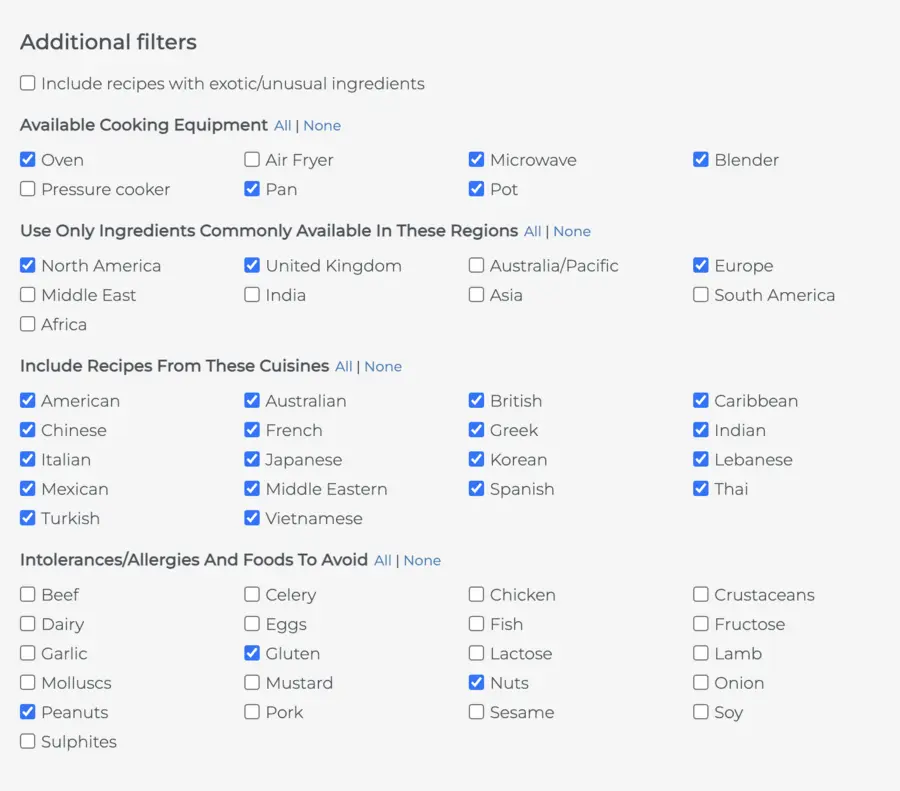Enable the exotic/unusual ingredients filter

click(27, 84)
